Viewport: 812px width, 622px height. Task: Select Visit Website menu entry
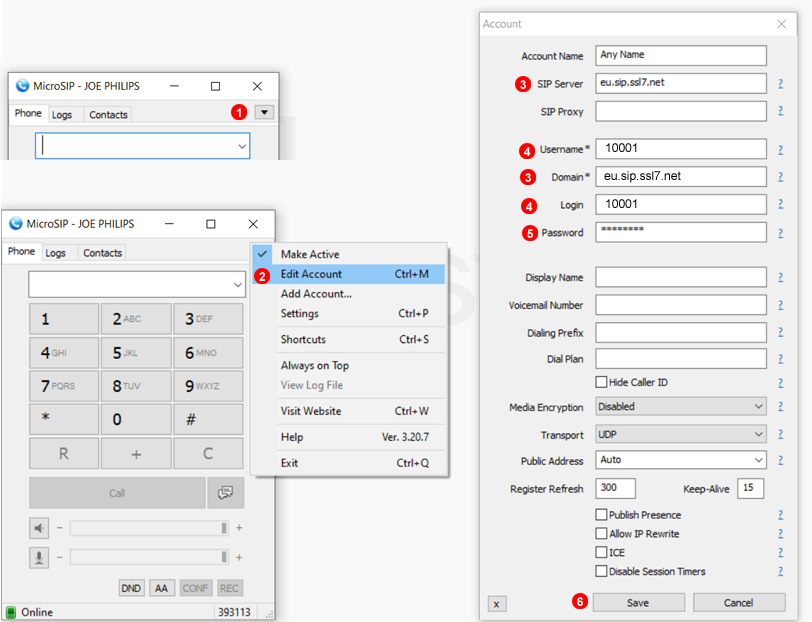tap(349, 411)
